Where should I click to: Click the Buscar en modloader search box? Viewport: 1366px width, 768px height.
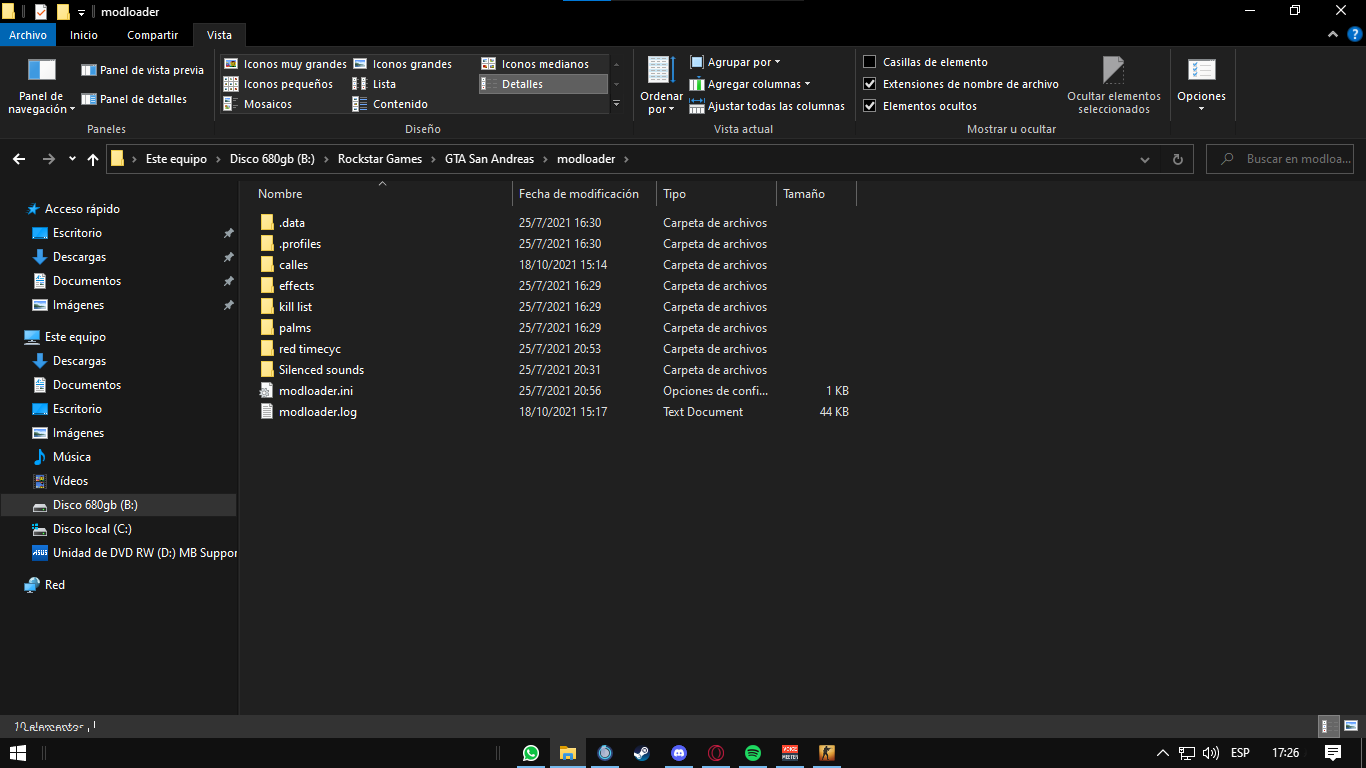[x=1281, y=159]
